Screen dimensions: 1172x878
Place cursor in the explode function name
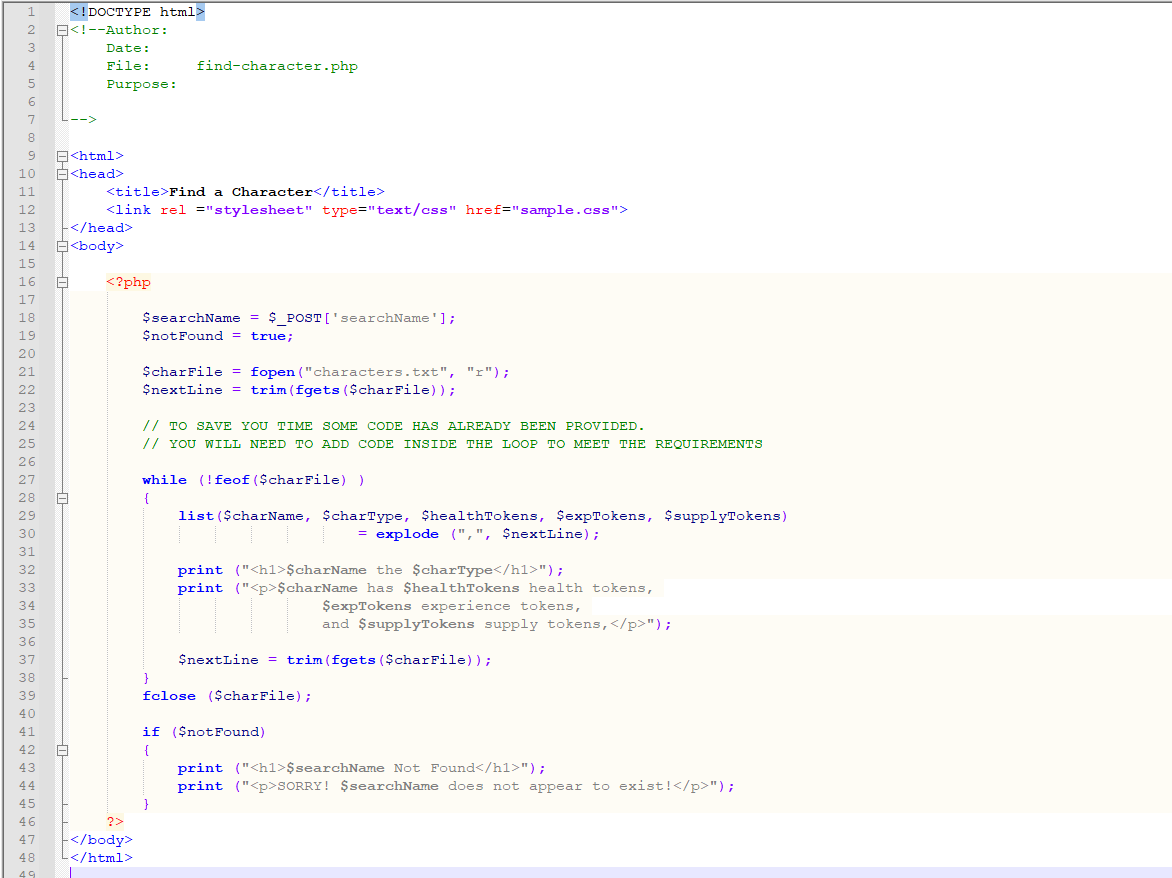[x=406, y=533]
